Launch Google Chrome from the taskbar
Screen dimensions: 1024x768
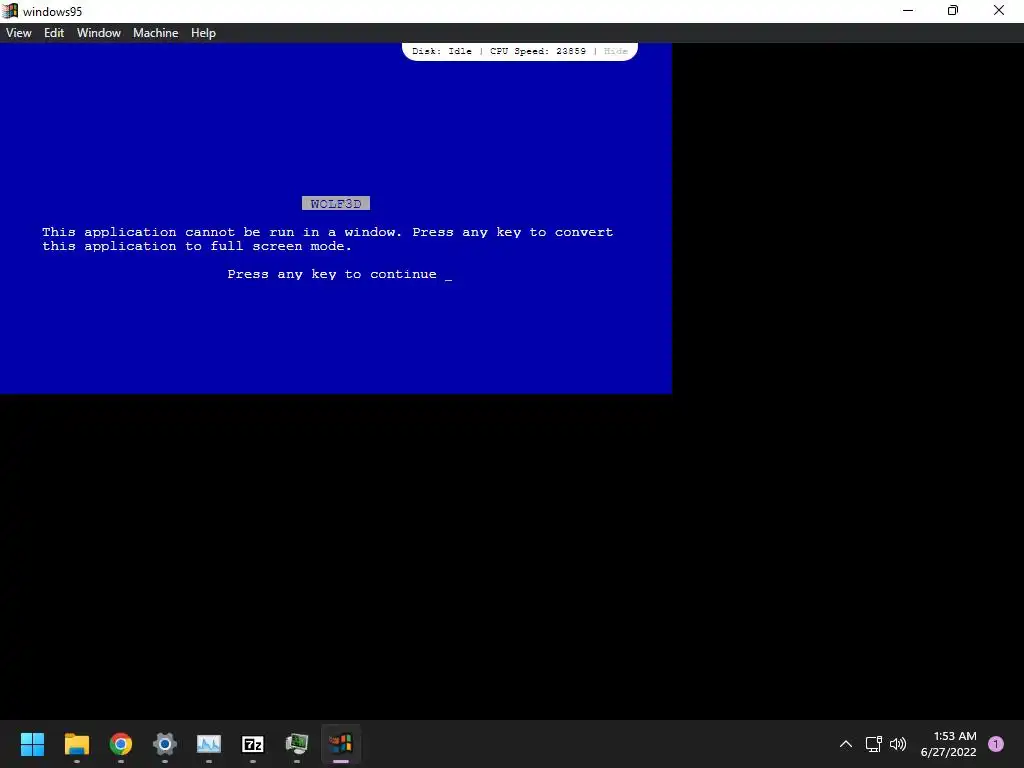[121, 744]
